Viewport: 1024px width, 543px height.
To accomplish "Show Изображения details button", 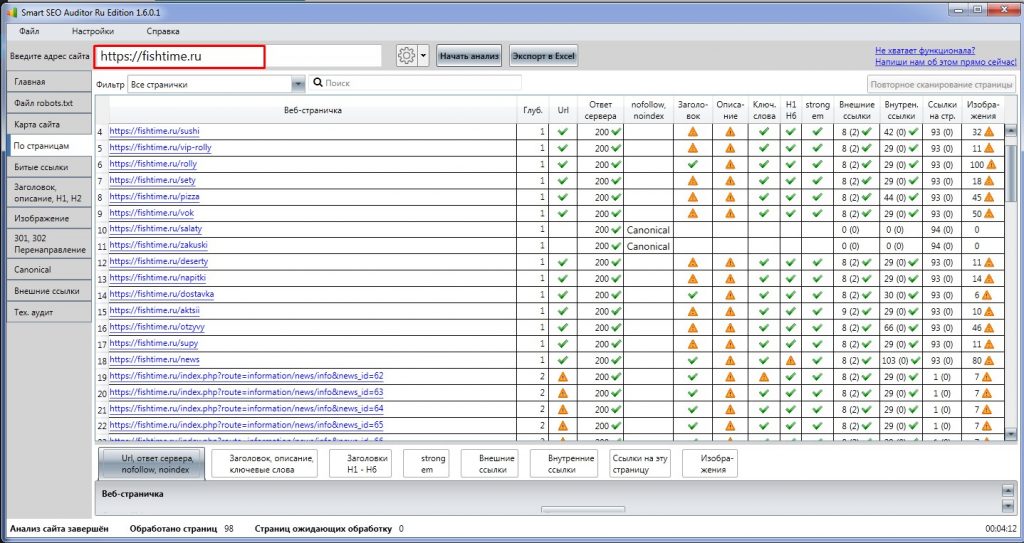I will click(x=710, y=464).
